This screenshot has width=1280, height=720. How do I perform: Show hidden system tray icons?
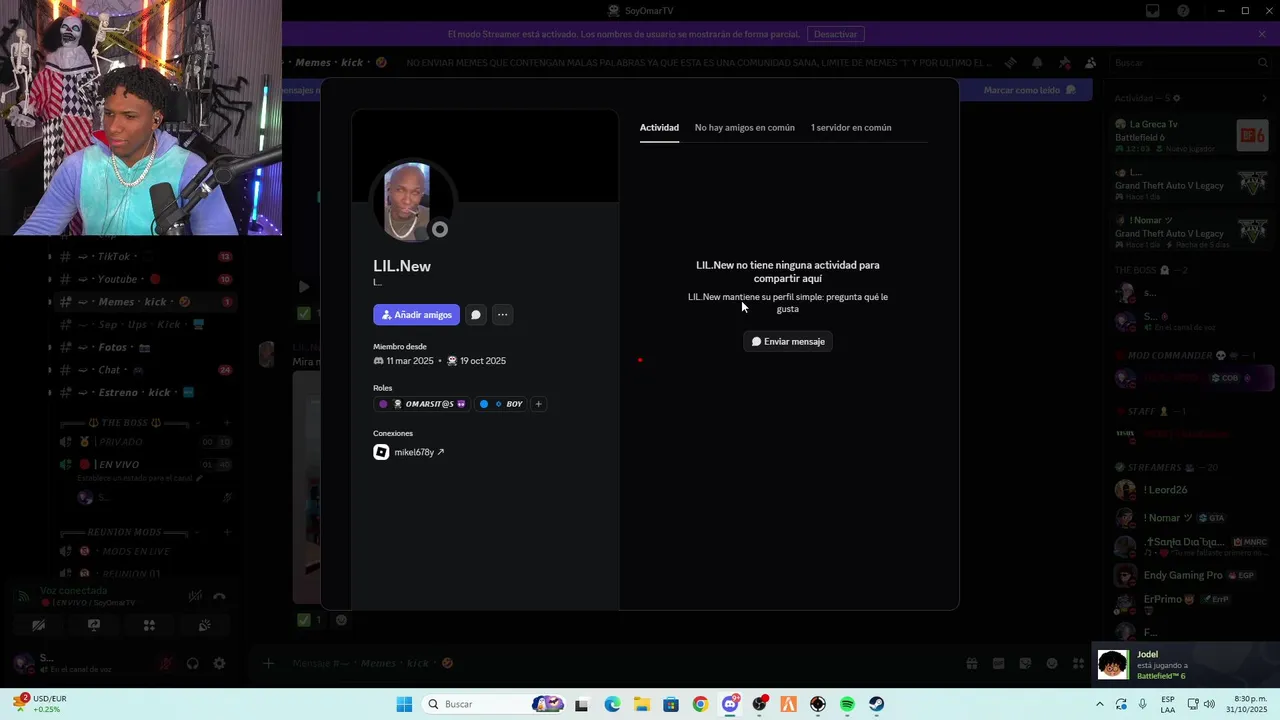(x=1100, y=704)
